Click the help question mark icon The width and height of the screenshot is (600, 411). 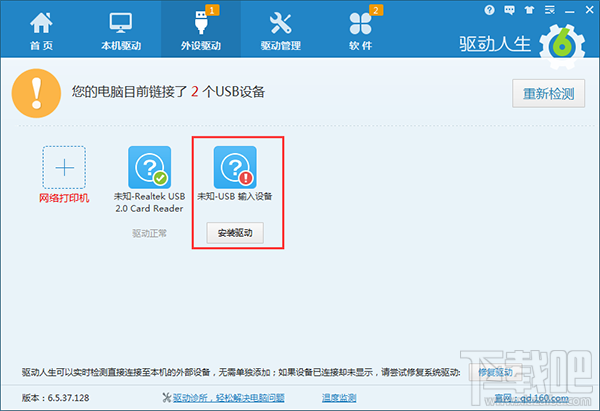click(x=489, y=10)
